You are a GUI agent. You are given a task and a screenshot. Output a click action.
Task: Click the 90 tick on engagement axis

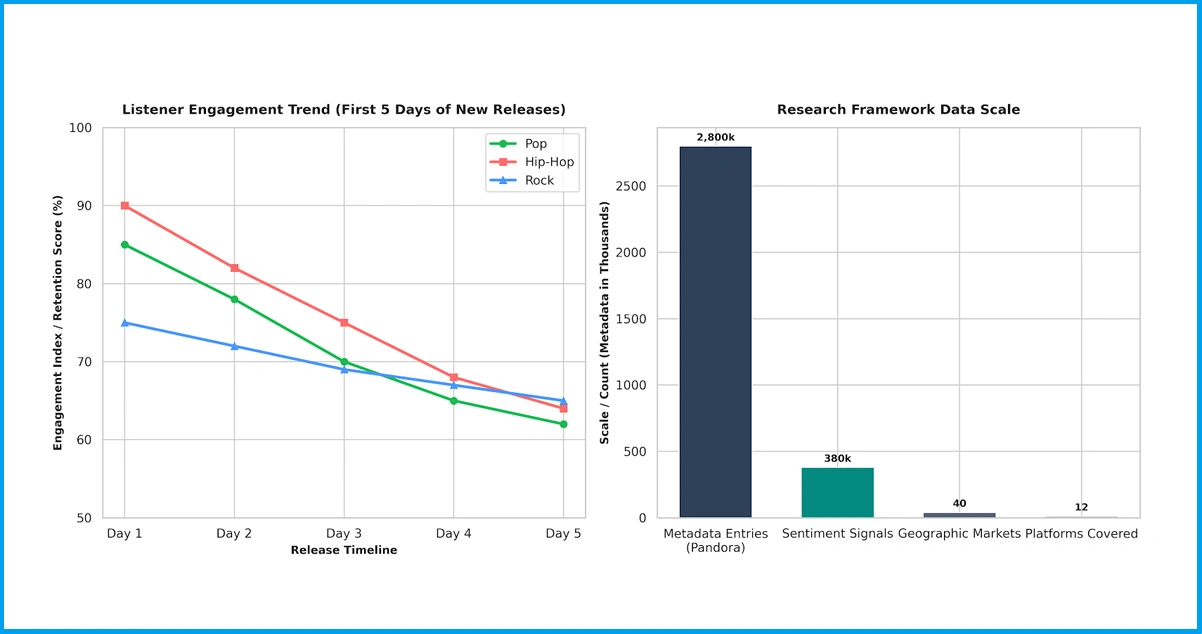(x=85, y=206)
